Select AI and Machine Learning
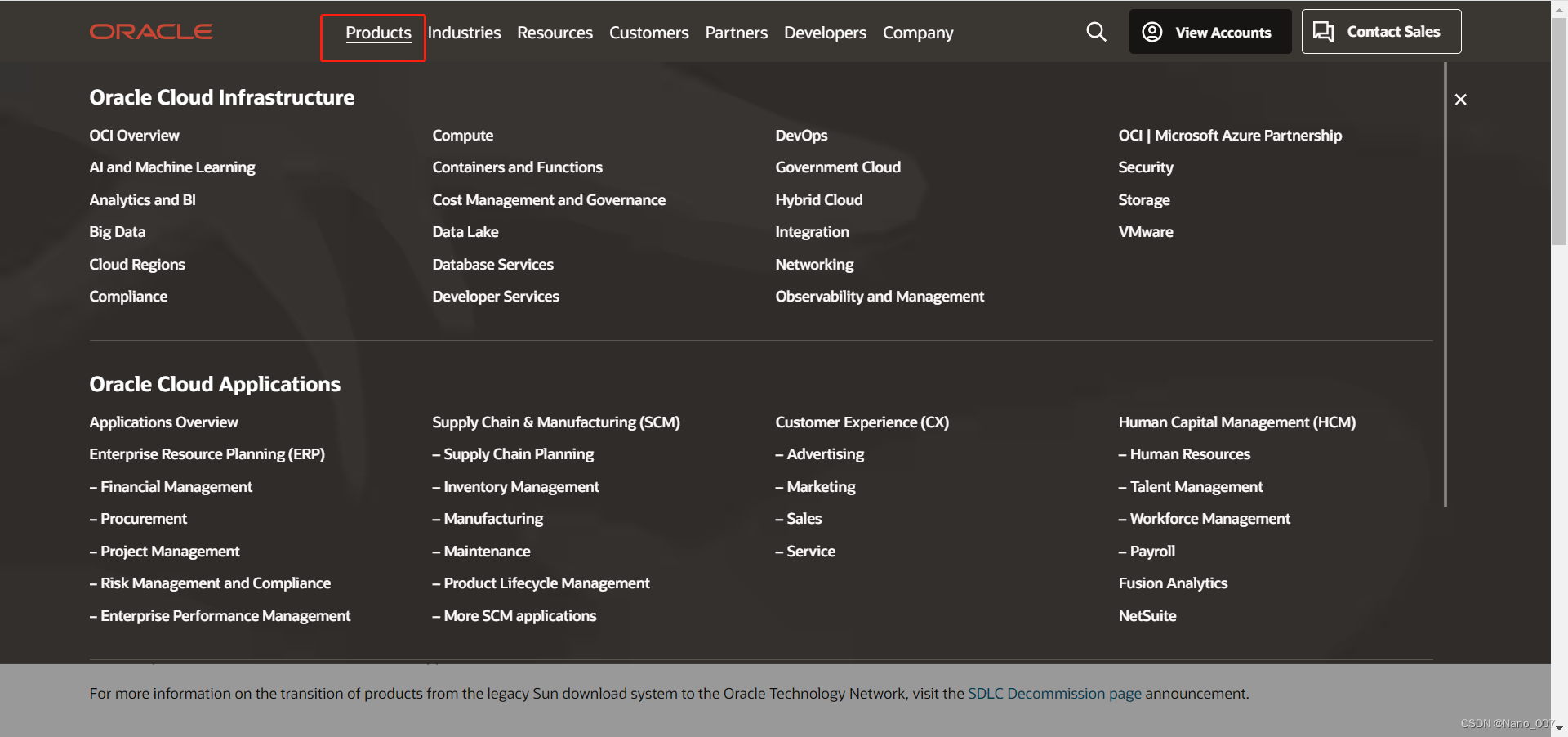The image size is (1568, 737). point(172,167)
